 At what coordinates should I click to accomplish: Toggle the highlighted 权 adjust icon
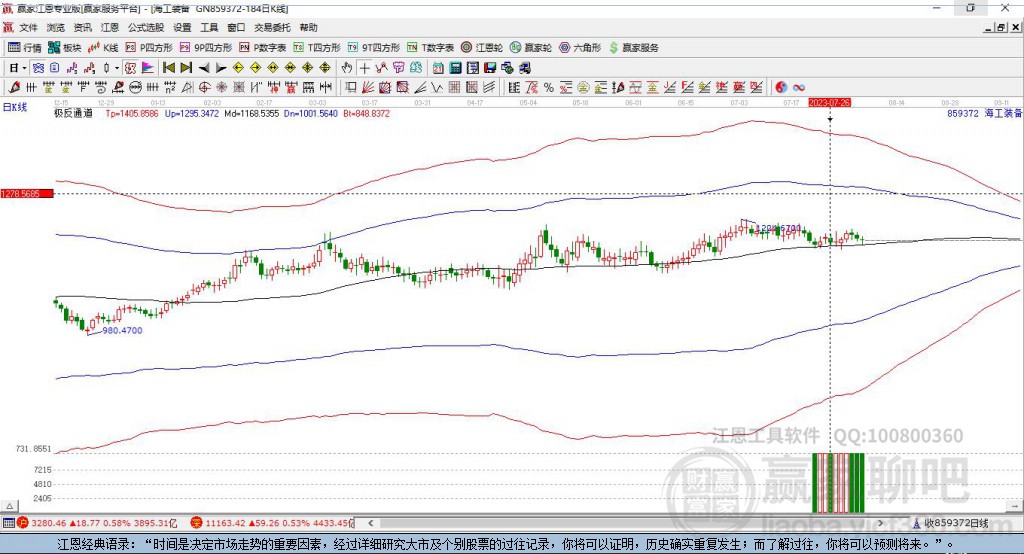(x=130, y=68)
